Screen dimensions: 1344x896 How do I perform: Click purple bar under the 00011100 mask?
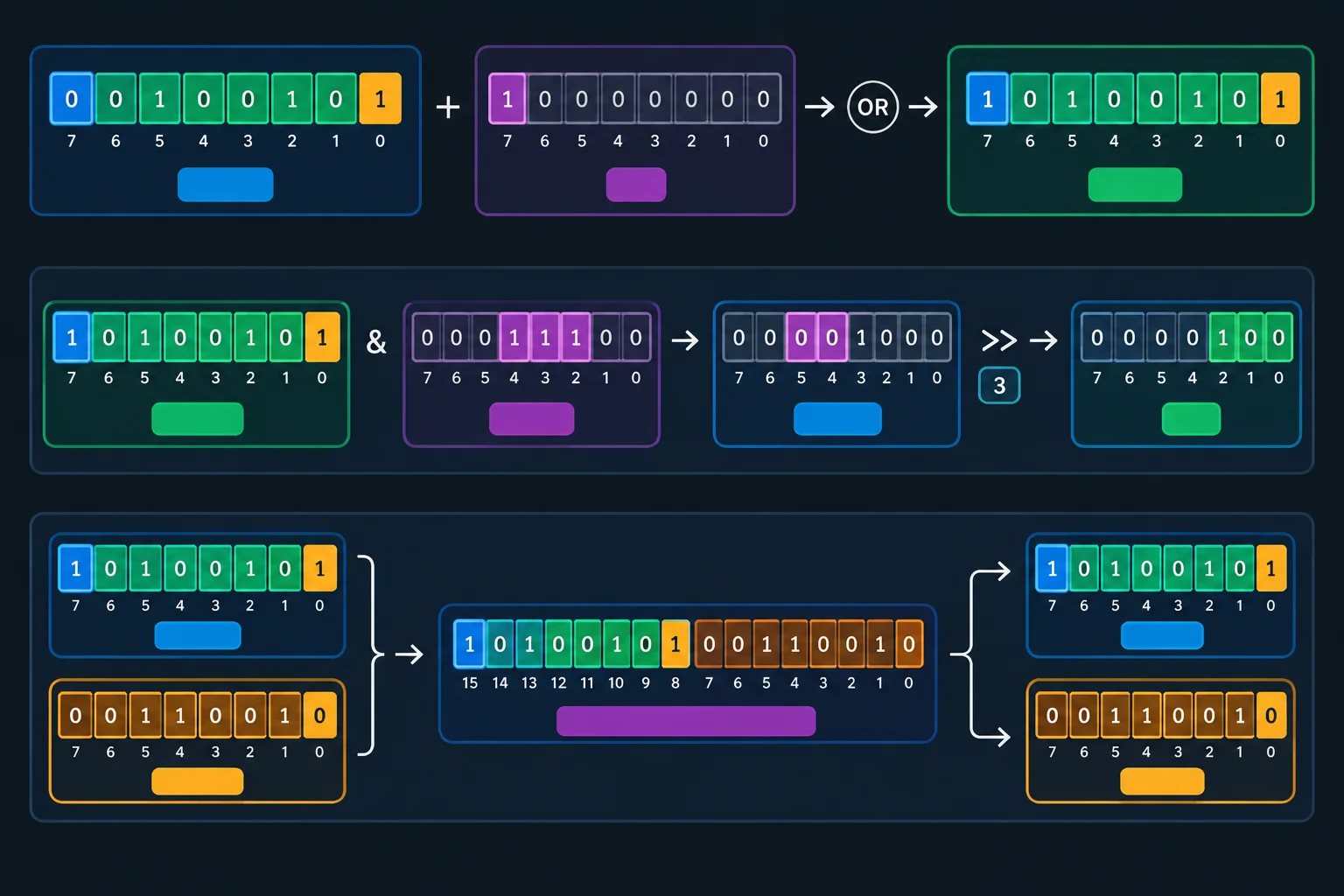(531, 419)
